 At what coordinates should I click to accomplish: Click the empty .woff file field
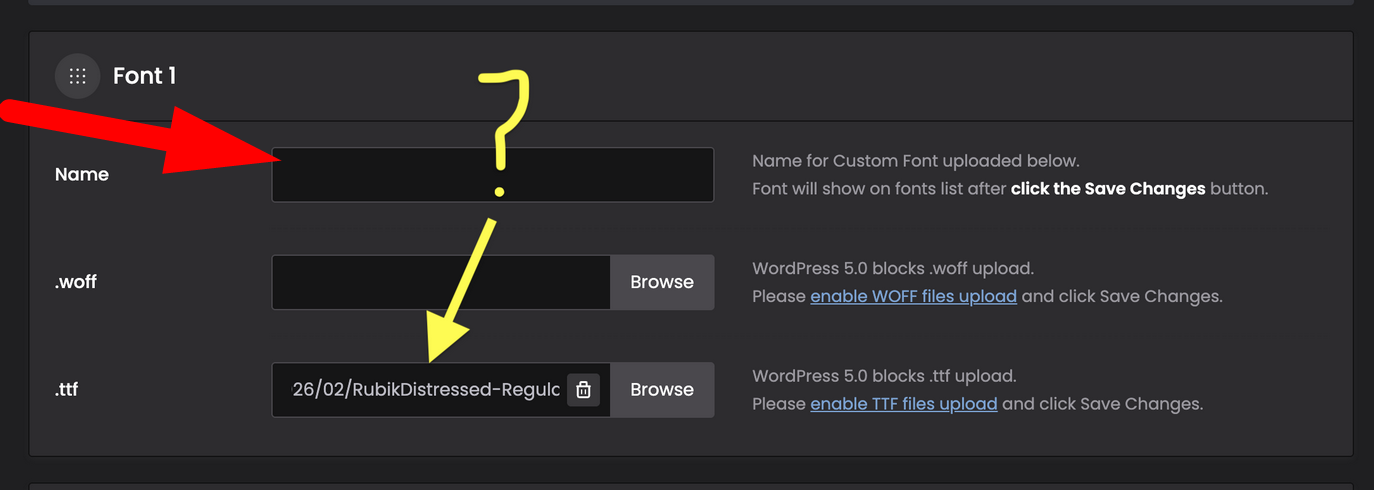click(440, 282)
